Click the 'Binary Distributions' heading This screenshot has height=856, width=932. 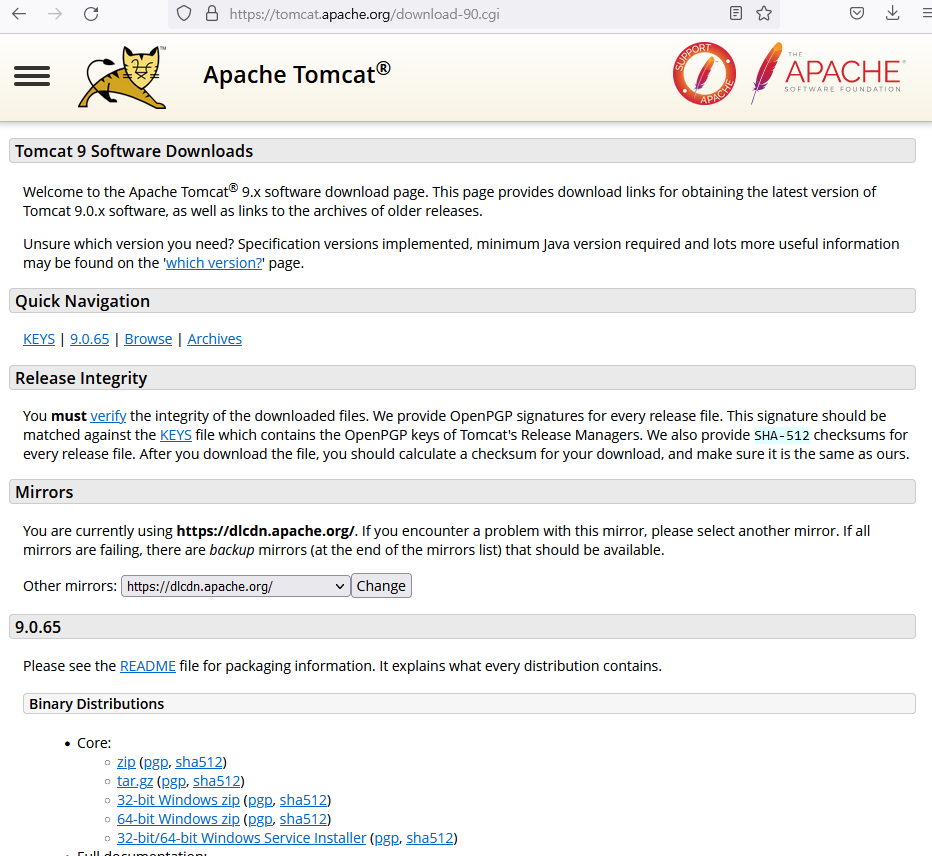click(x=96, y=704)
